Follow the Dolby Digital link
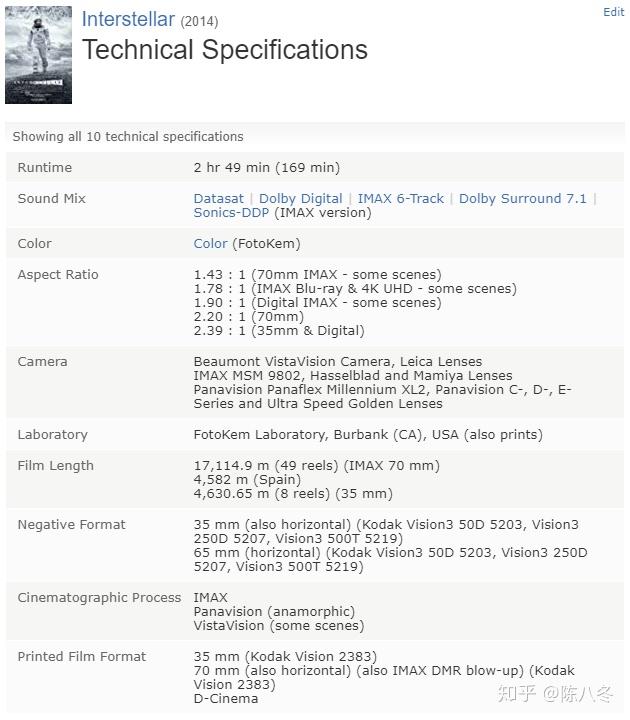The height and width of the screenshot is (720, 630). (300, 198)
